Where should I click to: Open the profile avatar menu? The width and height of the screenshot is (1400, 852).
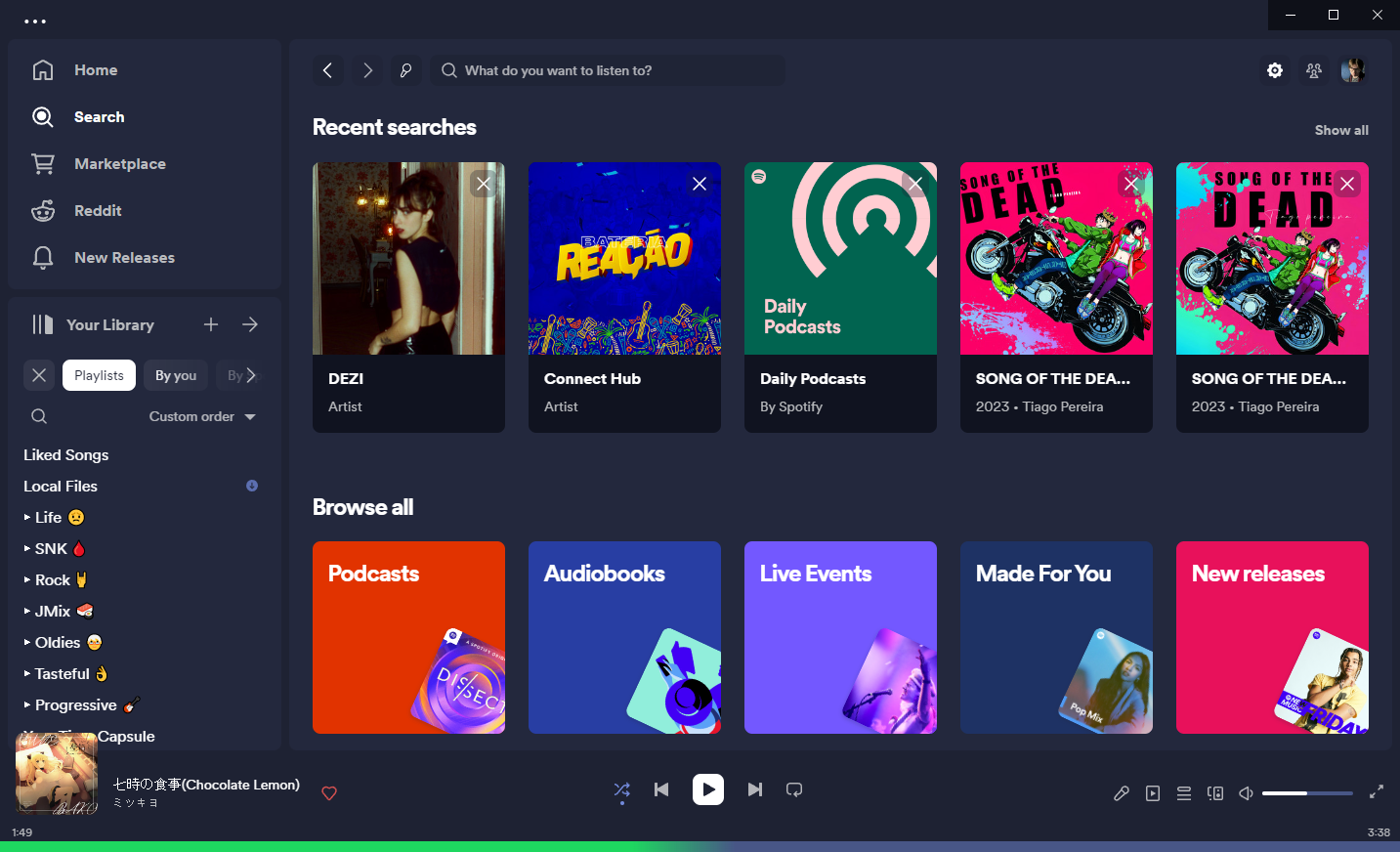[x=1353, y=70]
